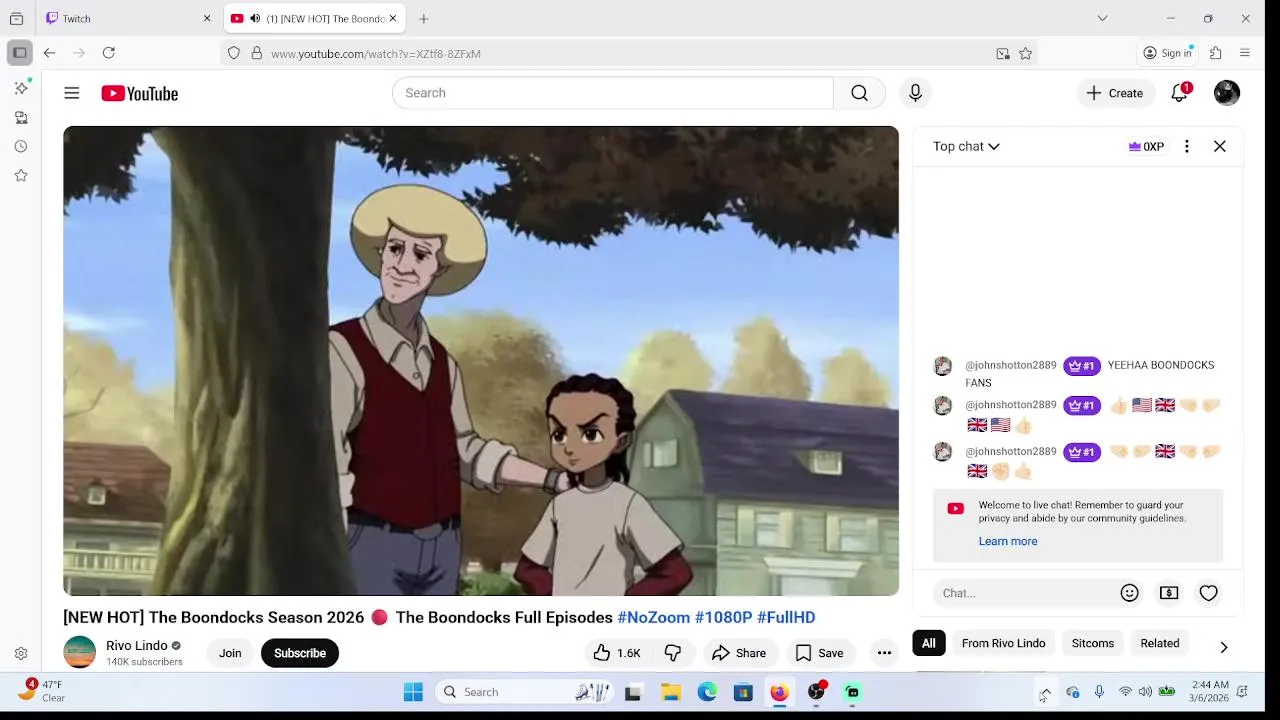Select the Related filter chip
The image size is (1280, 720).
tap(1160, 643)
